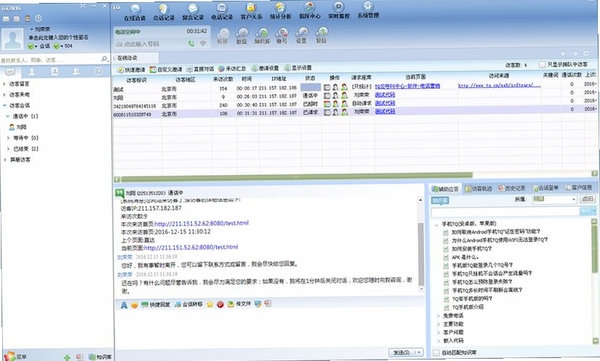The height and width of the screenshot is (361, 600).
Task: Click the red block icon in chat toolbar
Action: tap(220, 304)
